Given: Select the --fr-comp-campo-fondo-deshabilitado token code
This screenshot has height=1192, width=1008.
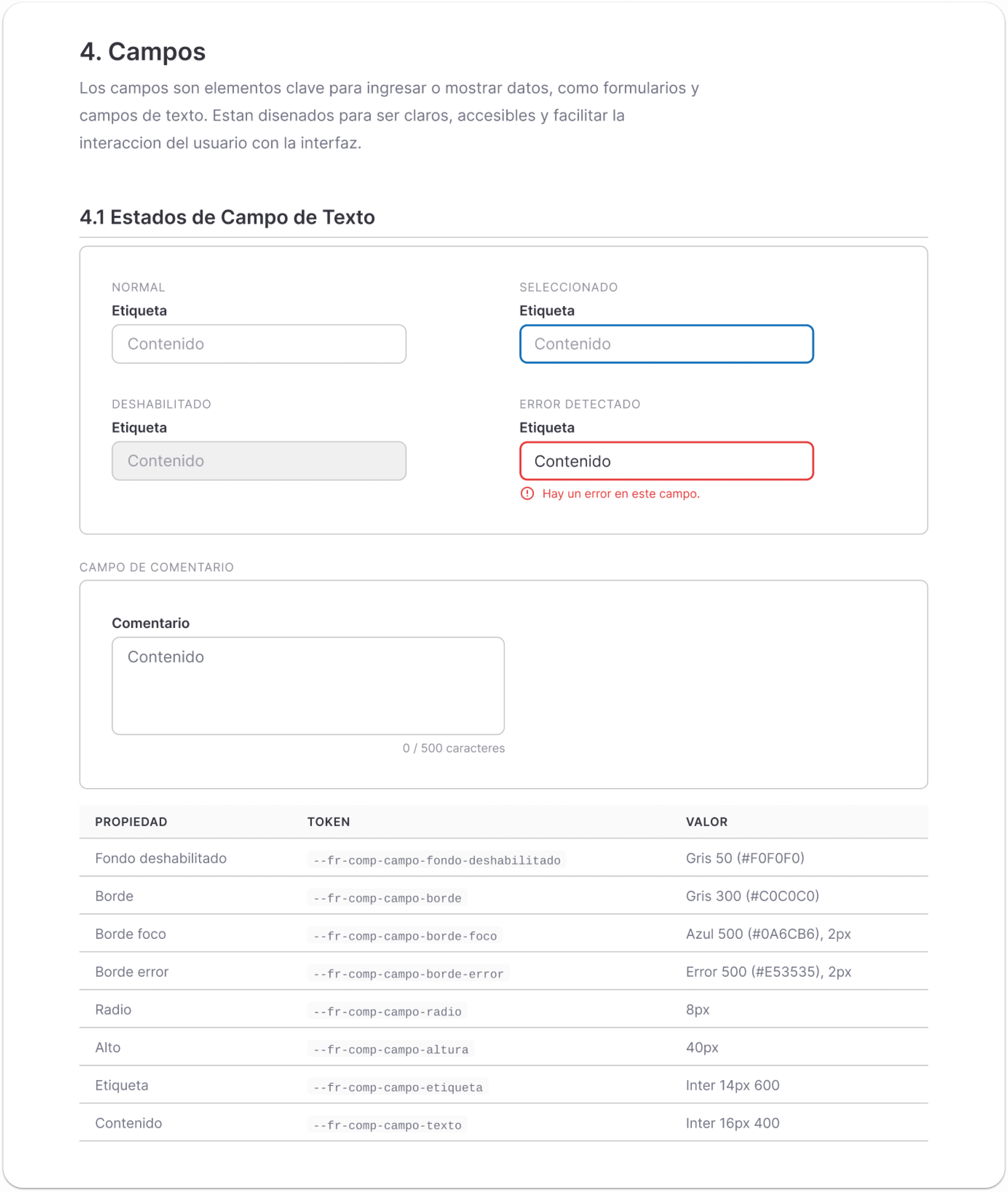Looking at the screenshot, I should [x=437, y=860].
